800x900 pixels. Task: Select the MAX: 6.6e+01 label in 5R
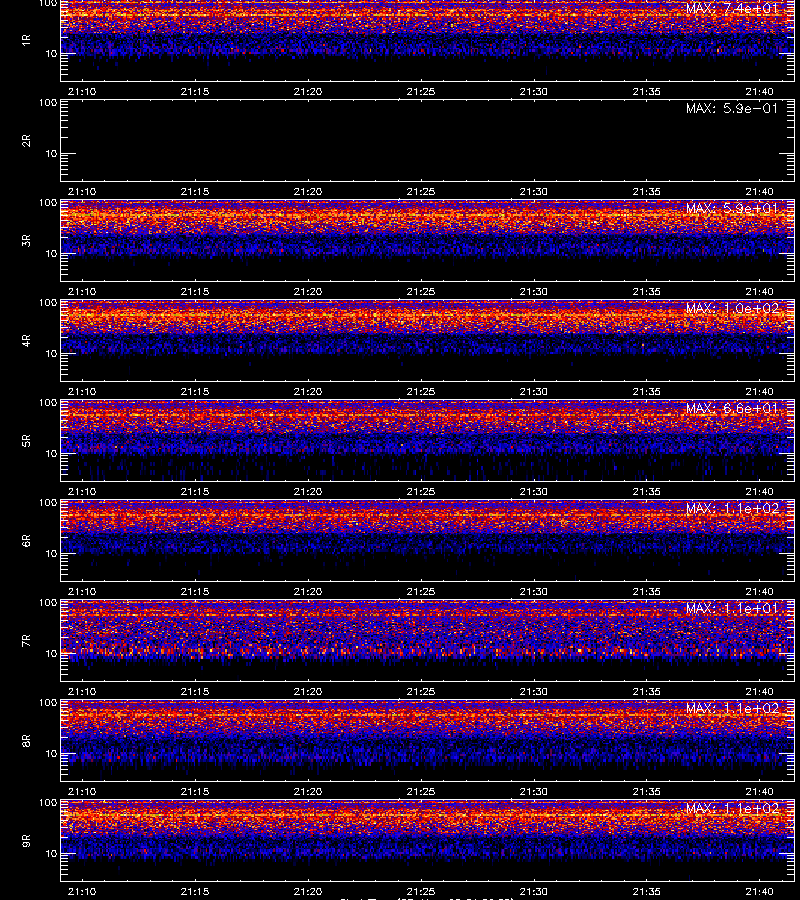click(732, 408)
